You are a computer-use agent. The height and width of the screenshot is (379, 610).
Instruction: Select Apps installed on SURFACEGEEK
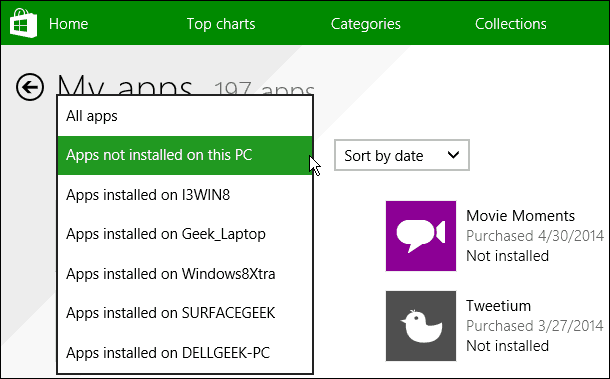coord(185,313)
